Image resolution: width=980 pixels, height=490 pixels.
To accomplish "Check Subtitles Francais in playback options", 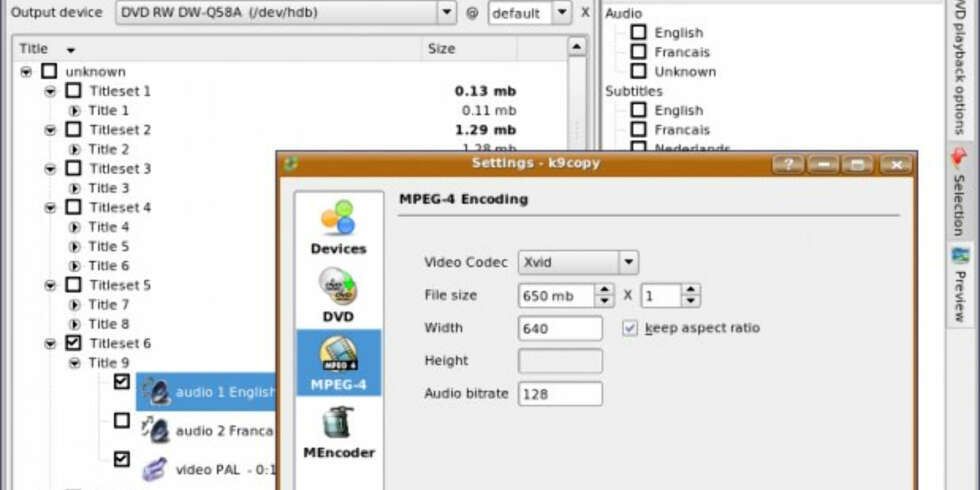I will click(x=638, y=129).
